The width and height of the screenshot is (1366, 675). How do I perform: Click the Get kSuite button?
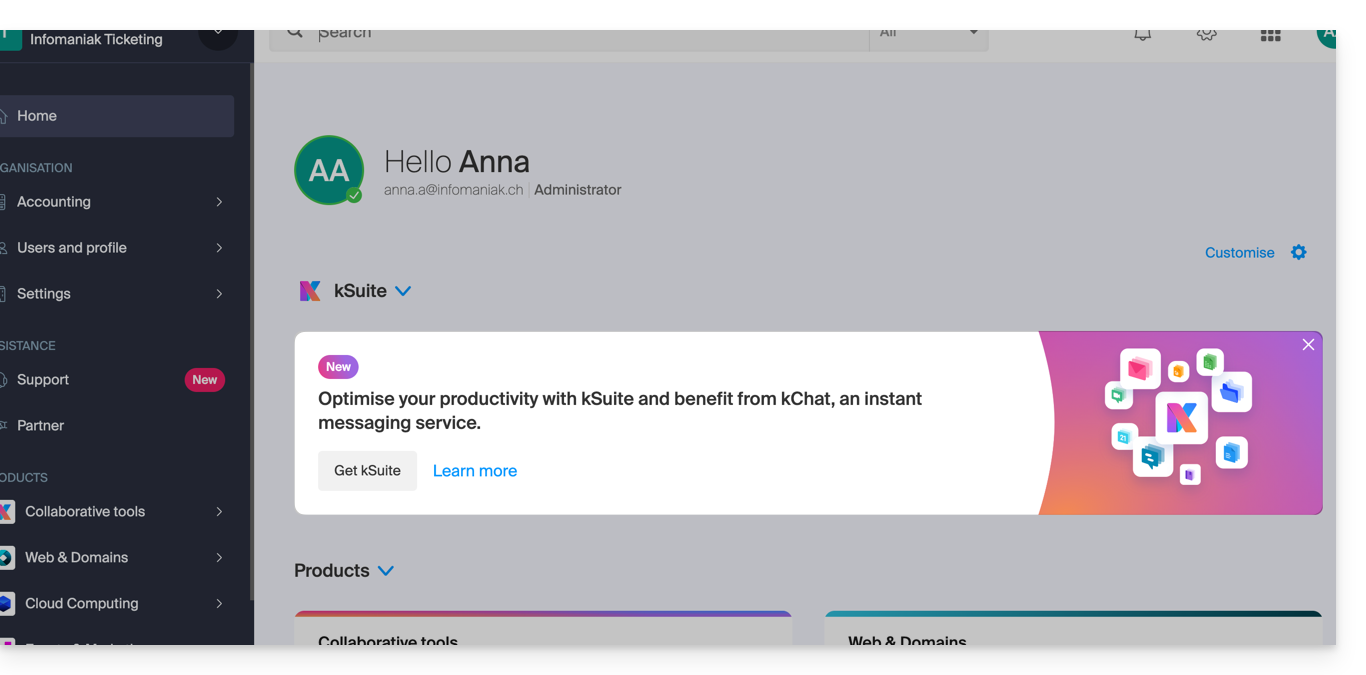click(x=367, y=471)
